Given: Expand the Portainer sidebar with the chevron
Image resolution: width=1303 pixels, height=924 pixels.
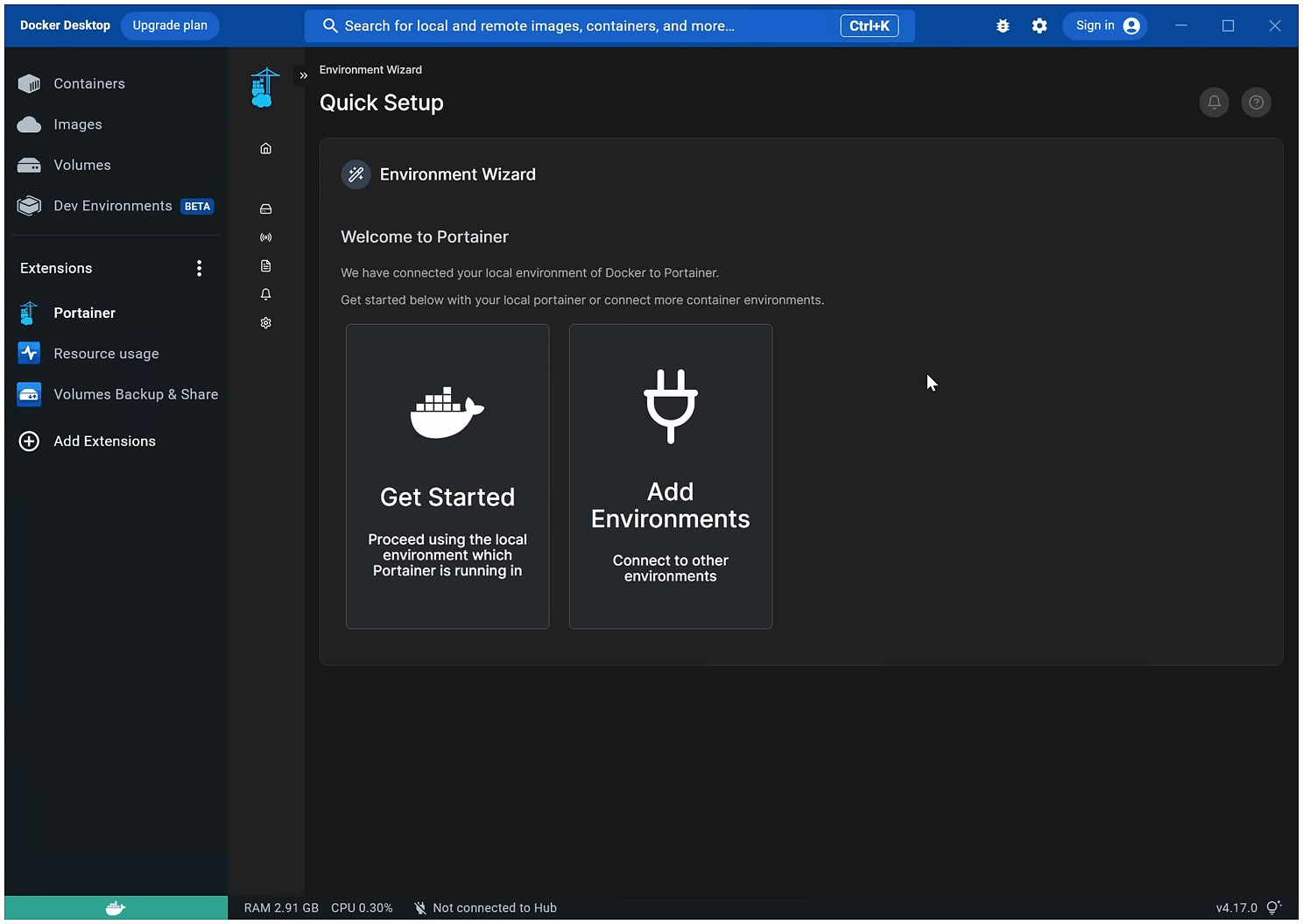Looking at the screenshot, I should click(x=304, y=75).
